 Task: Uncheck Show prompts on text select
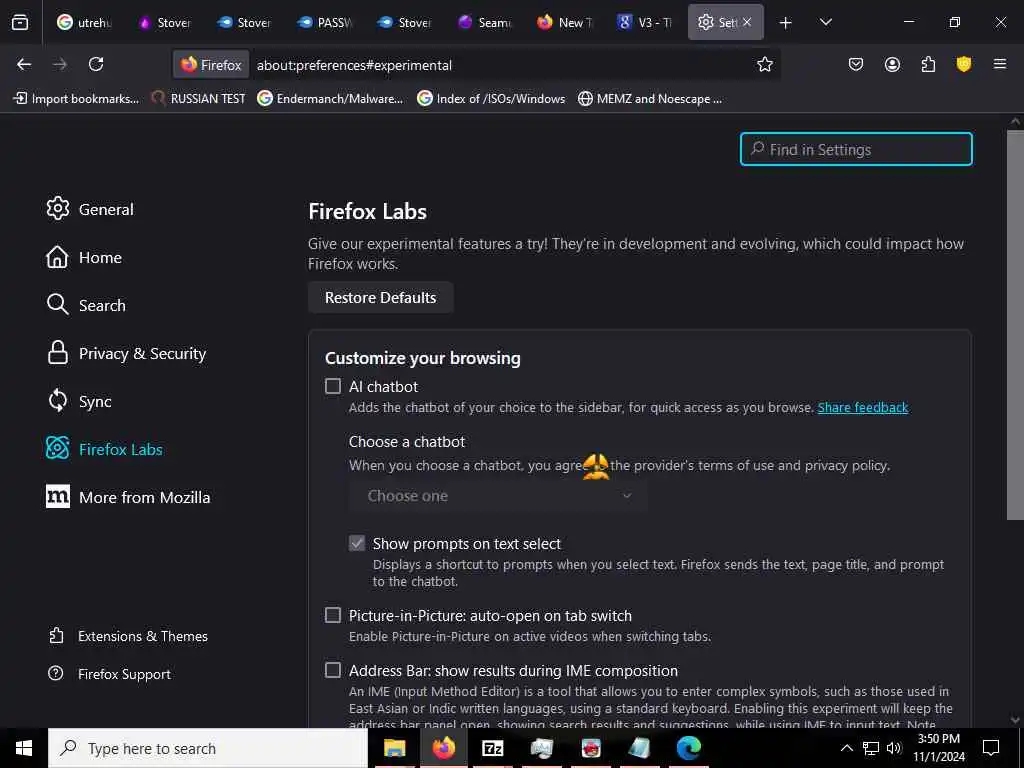[x=357, y=543]
